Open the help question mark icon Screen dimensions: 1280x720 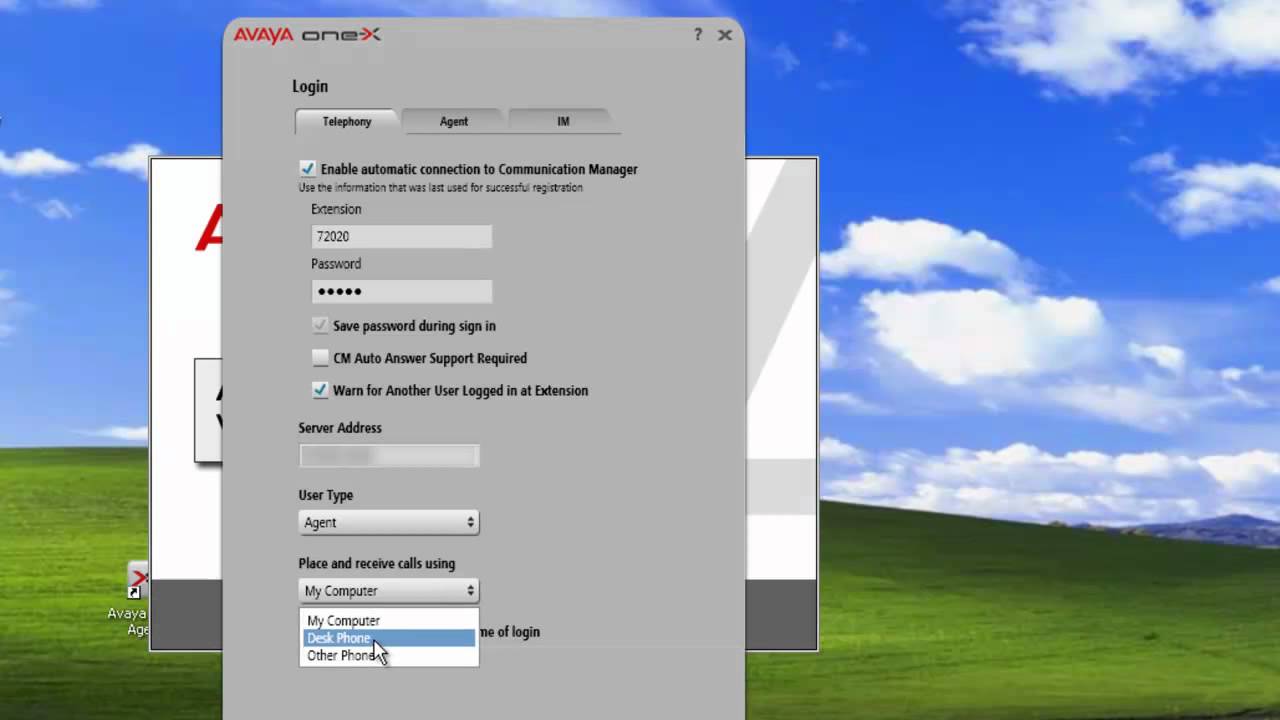(698, 35)
